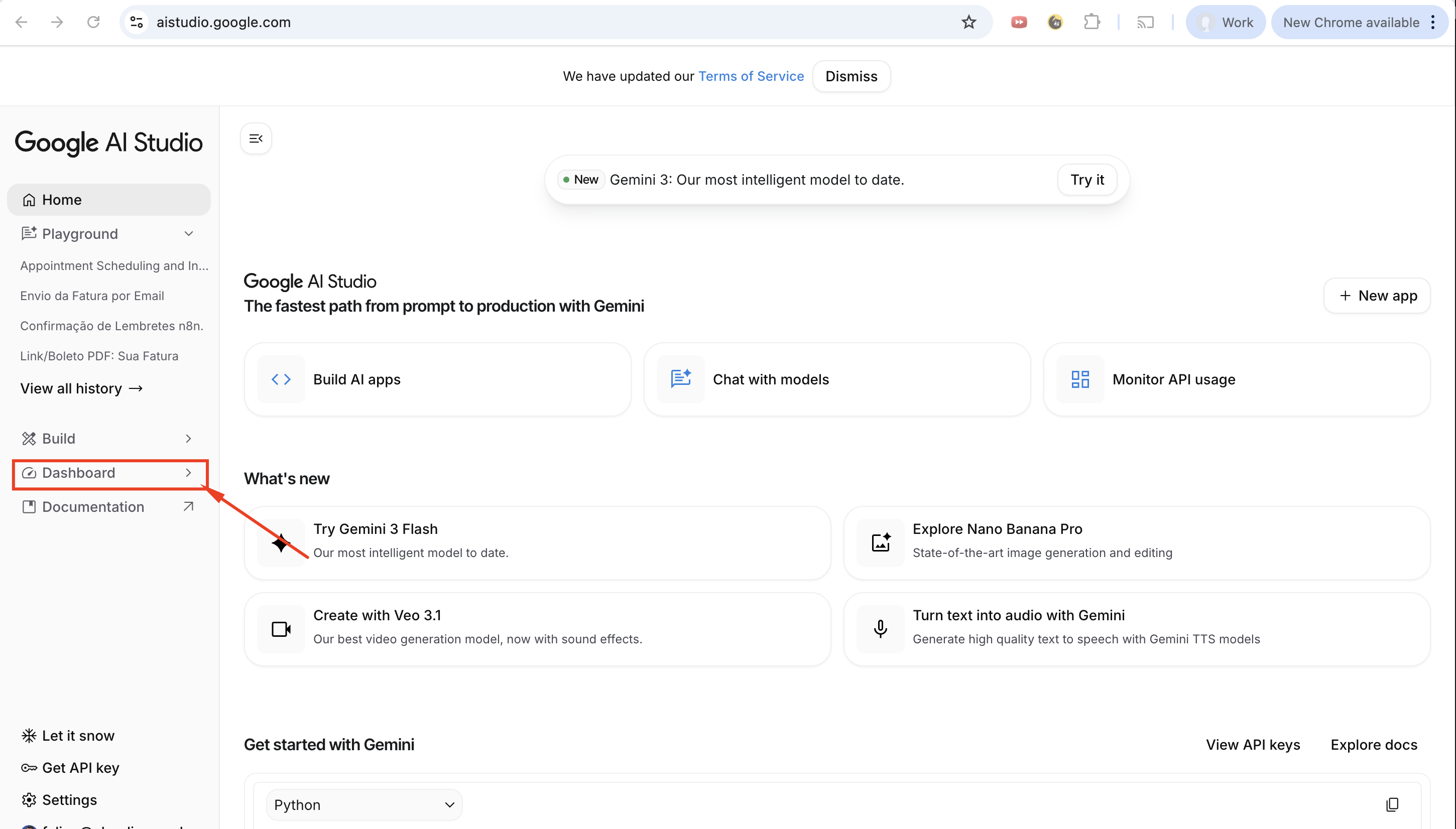The image size is (1456, 829).
Task: Toggle the Let it snow effect
Action: pos(68,736)
